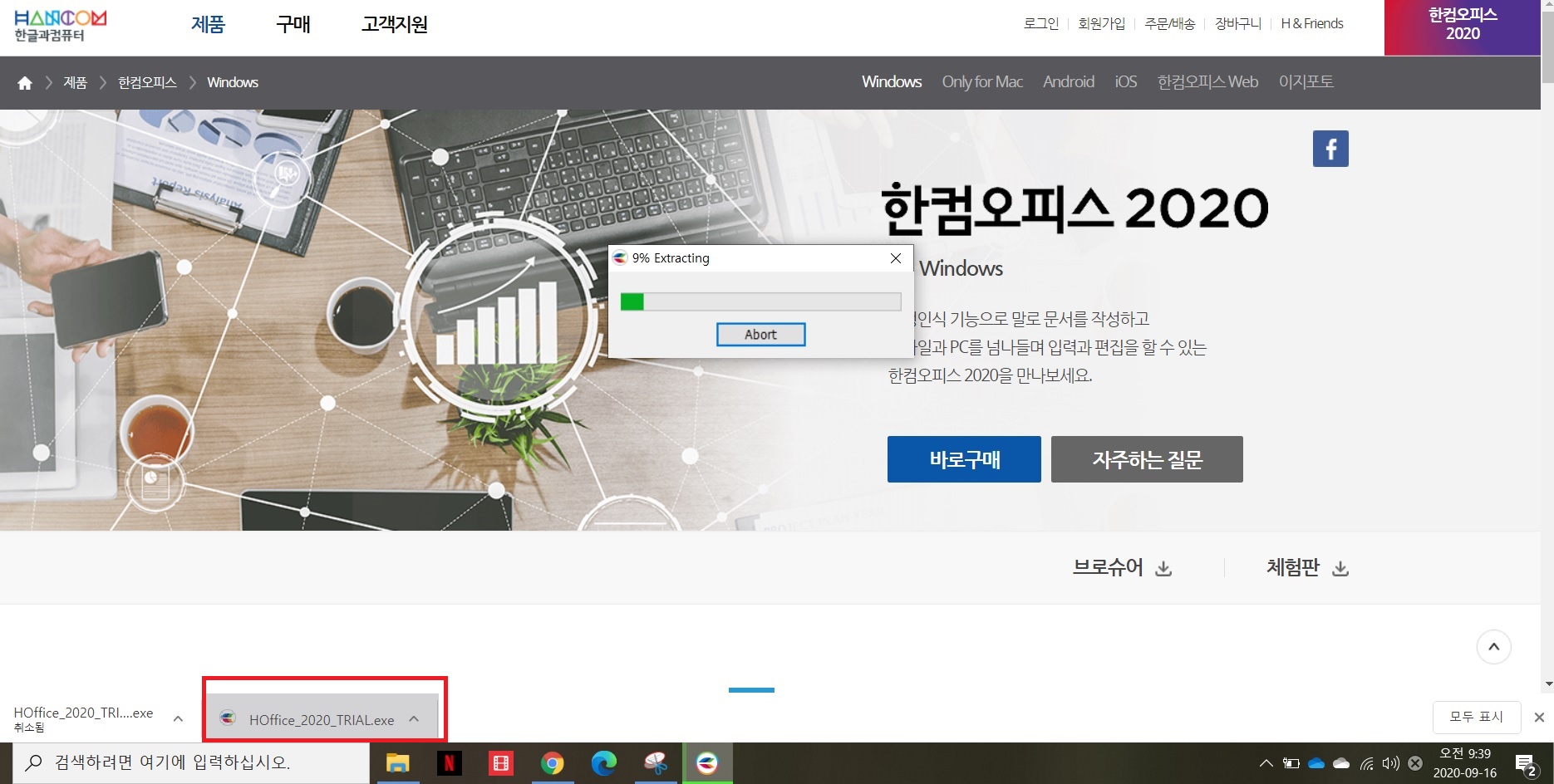Click the 브로슈어 download icon
This screenshot has height=784, width=1554.
pyautogui.click(x=1164, y=569)
